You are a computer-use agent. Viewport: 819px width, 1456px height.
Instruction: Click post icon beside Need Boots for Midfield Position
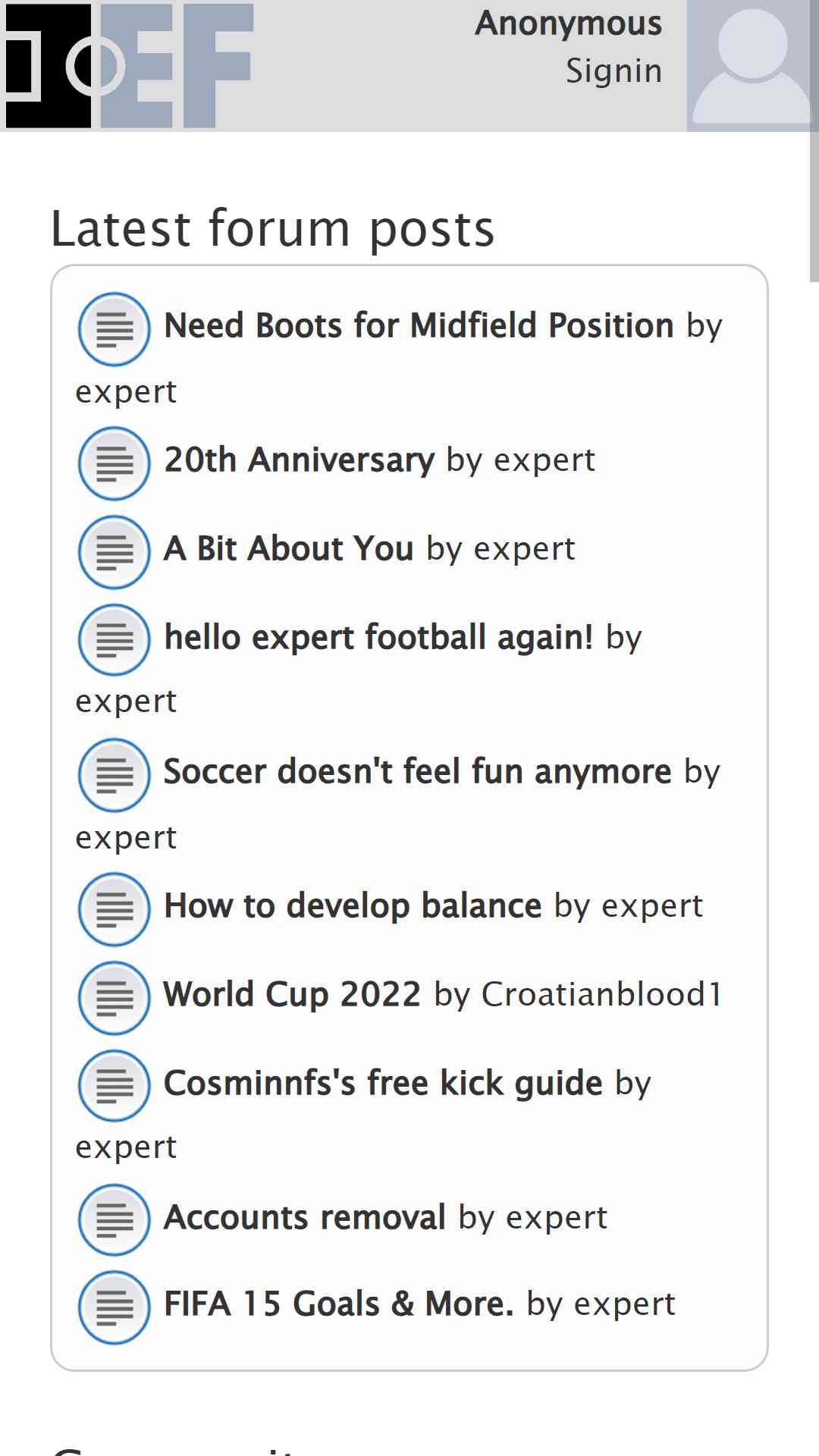click(115, 329)
